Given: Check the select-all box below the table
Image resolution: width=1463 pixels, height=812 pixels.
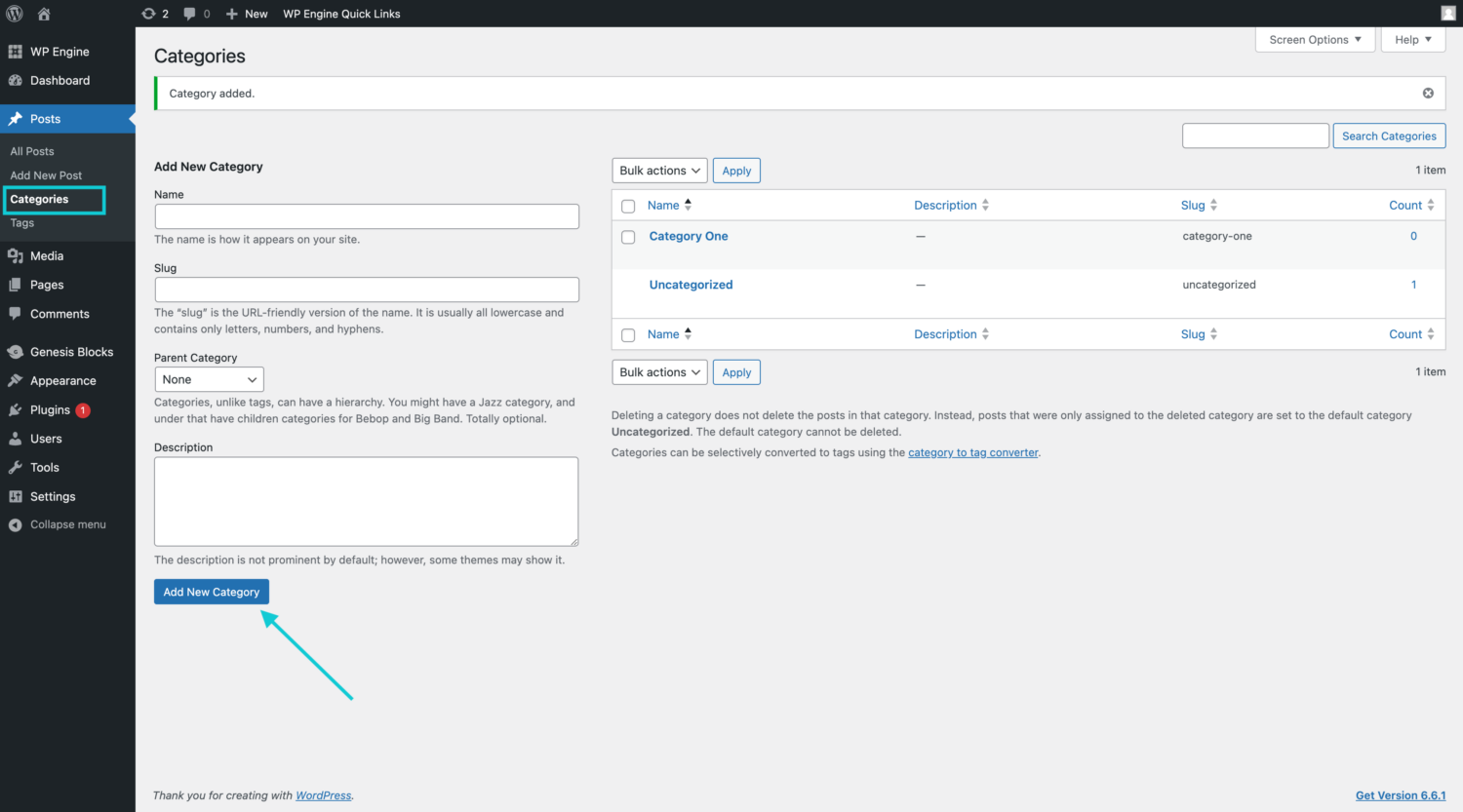Looking at the screenshot, I should point(628,334).
